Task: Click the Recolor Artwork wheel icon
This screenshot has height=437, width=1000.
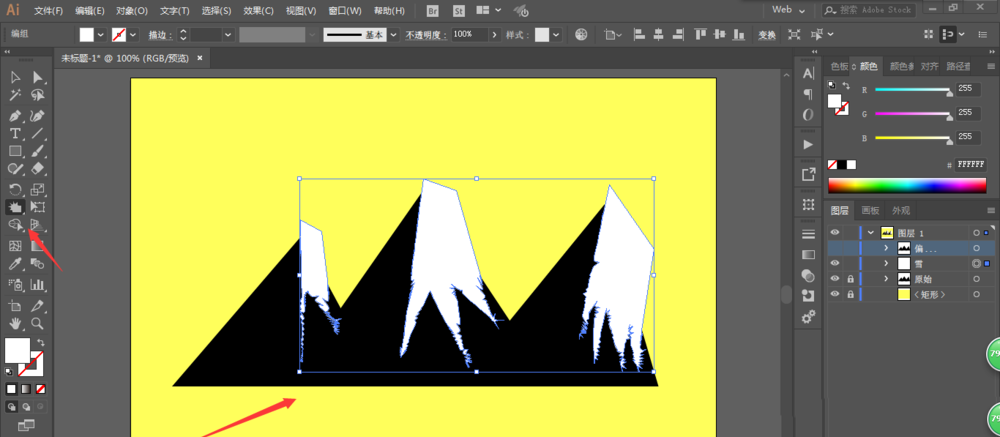Action: pos(581,34)
